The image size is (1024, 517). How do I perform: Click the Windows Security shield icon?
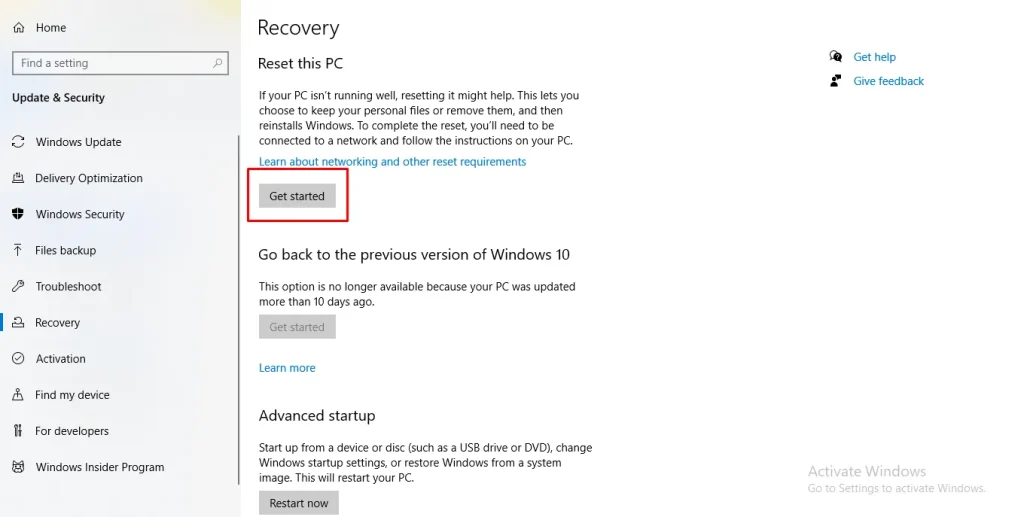point(18,213)
